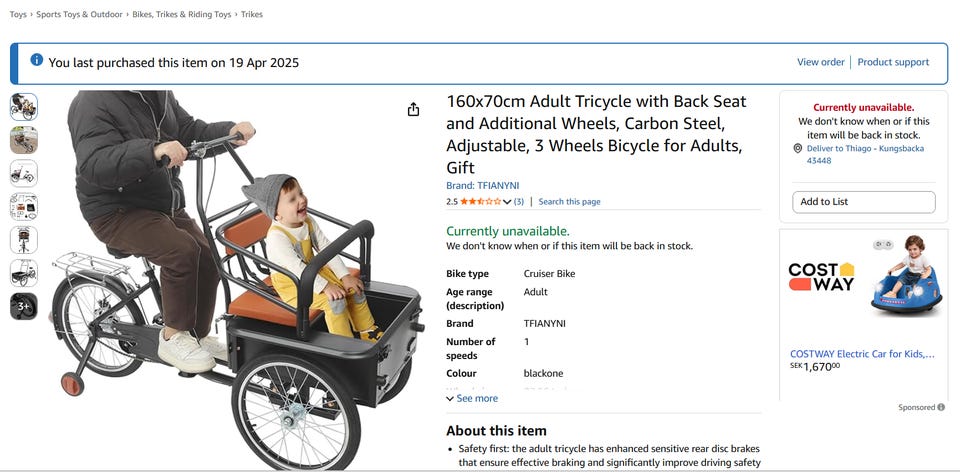This screenshot has width=960, height=472.
Task: Click Search this page link
Action: tap(569, 202)
